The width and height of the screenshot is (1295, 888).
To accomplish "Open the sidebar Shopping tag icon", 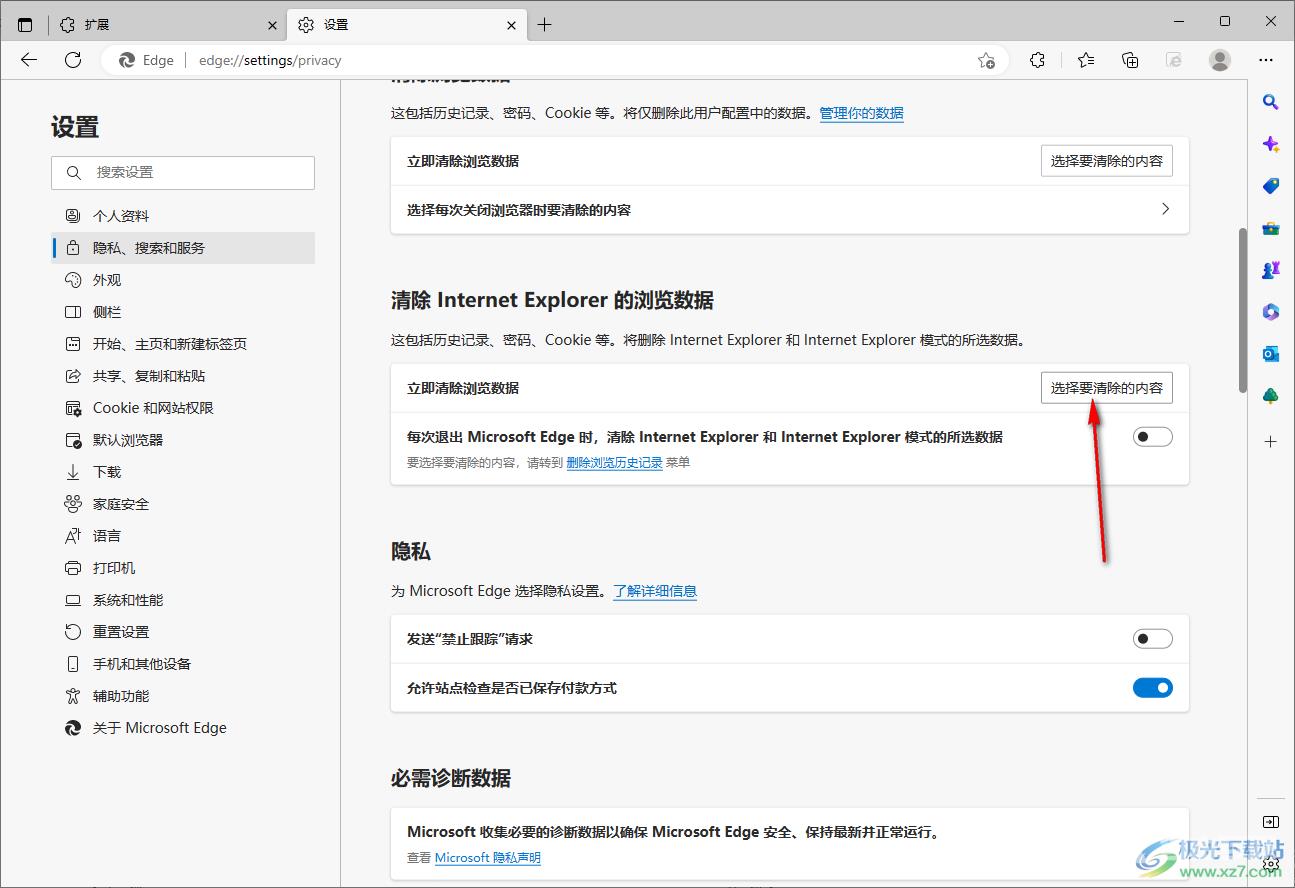I will click(1271, 186).
